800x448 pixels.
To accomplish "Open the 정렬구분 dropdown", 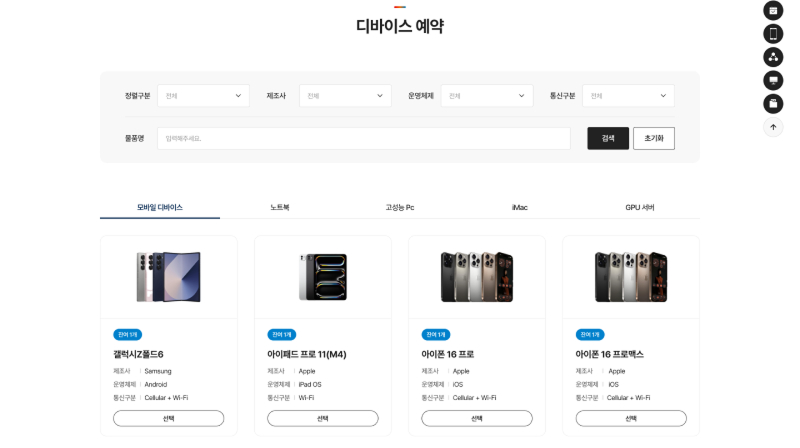I will click(x=203, y=96).
